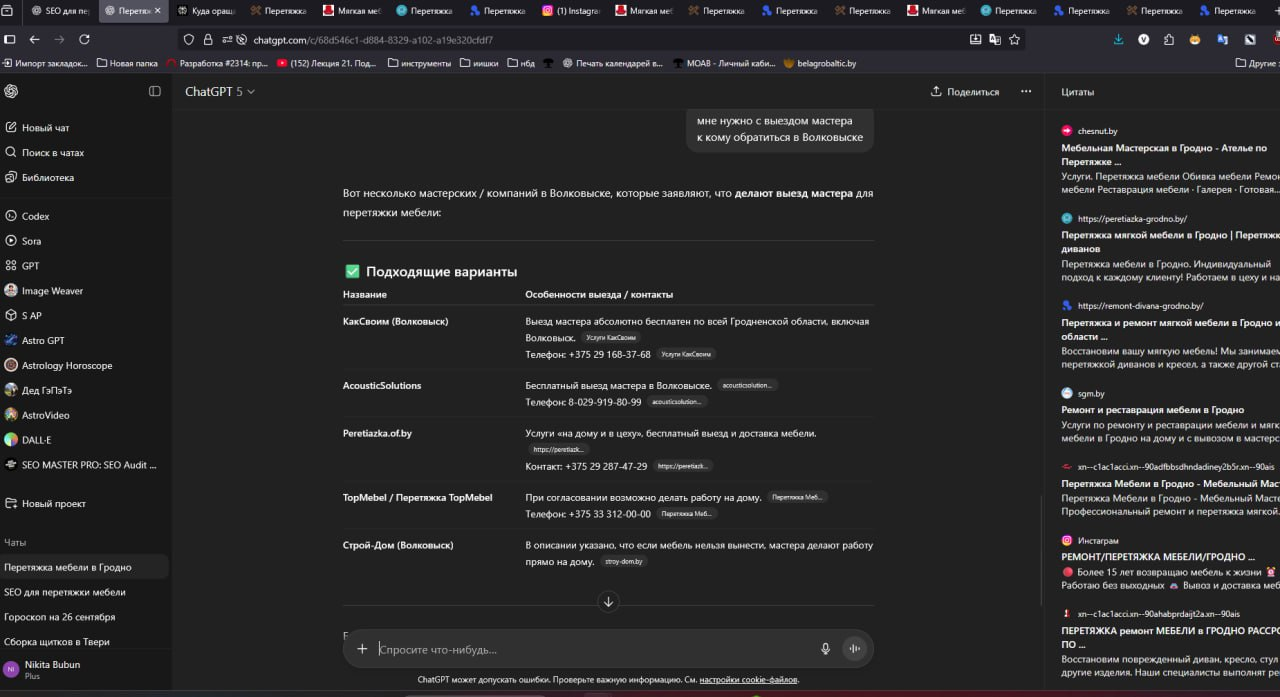Viewport: 1280px width, 697px height.
Task: Start voice mode with waveform icon
Action: point(854,648)
